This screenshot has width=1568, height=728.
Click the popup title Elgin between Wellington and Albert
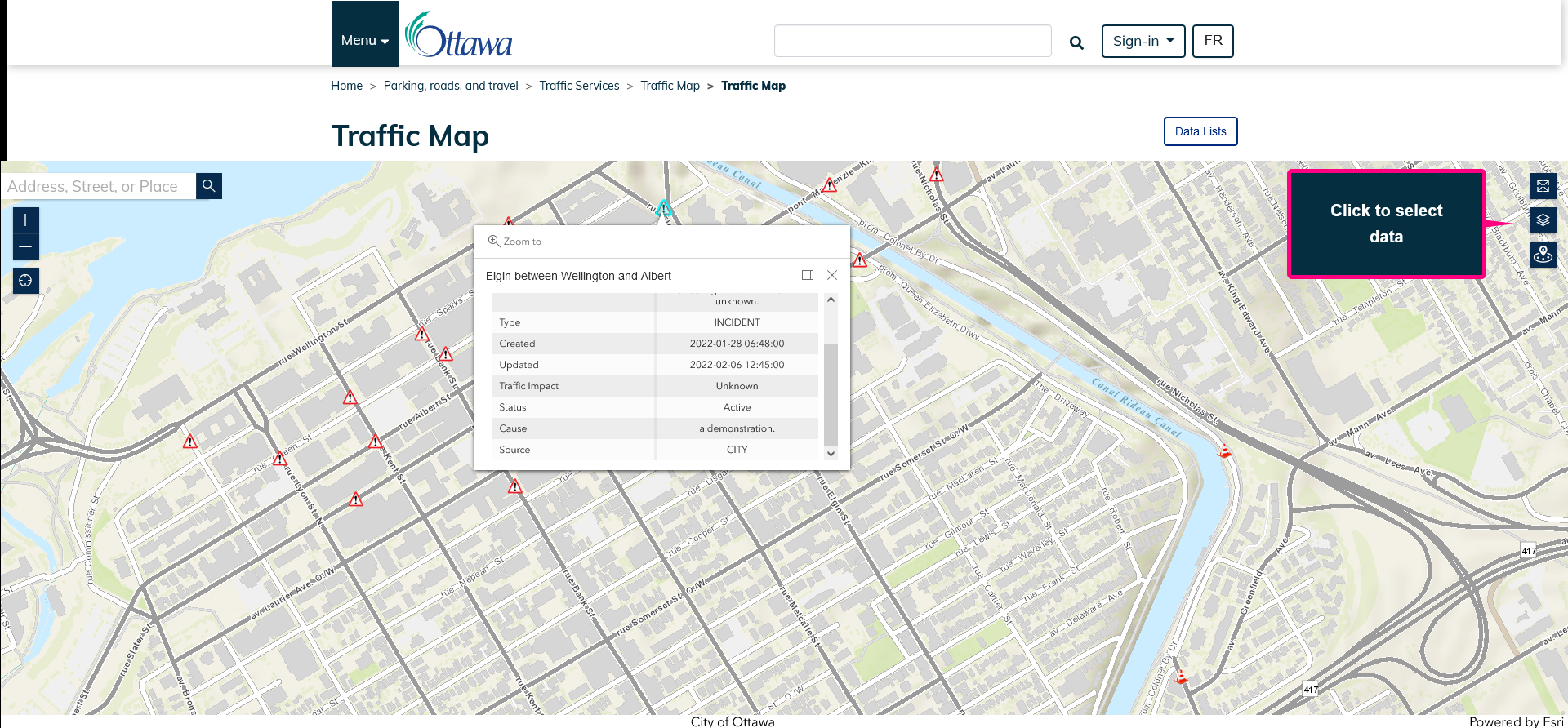point(578,276)
